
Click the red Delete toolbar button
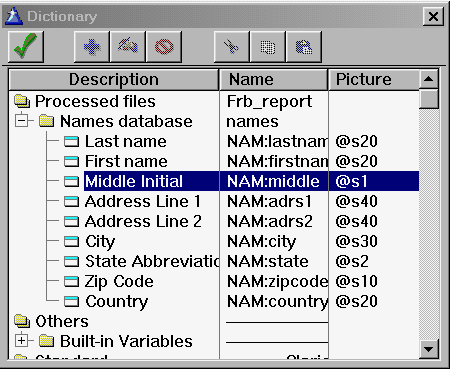[x=164, y=47]
